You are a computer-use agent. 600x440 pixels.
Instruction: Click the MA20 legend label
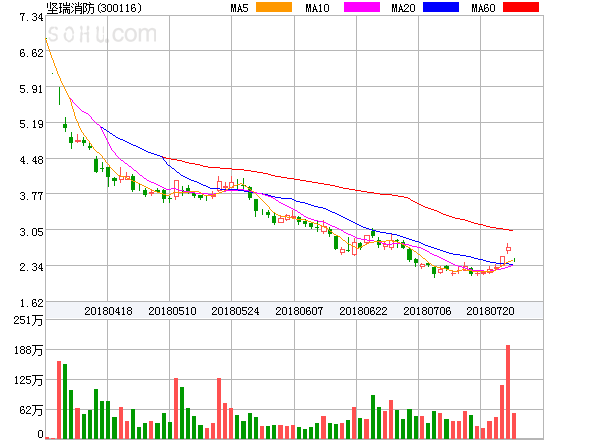403,8
